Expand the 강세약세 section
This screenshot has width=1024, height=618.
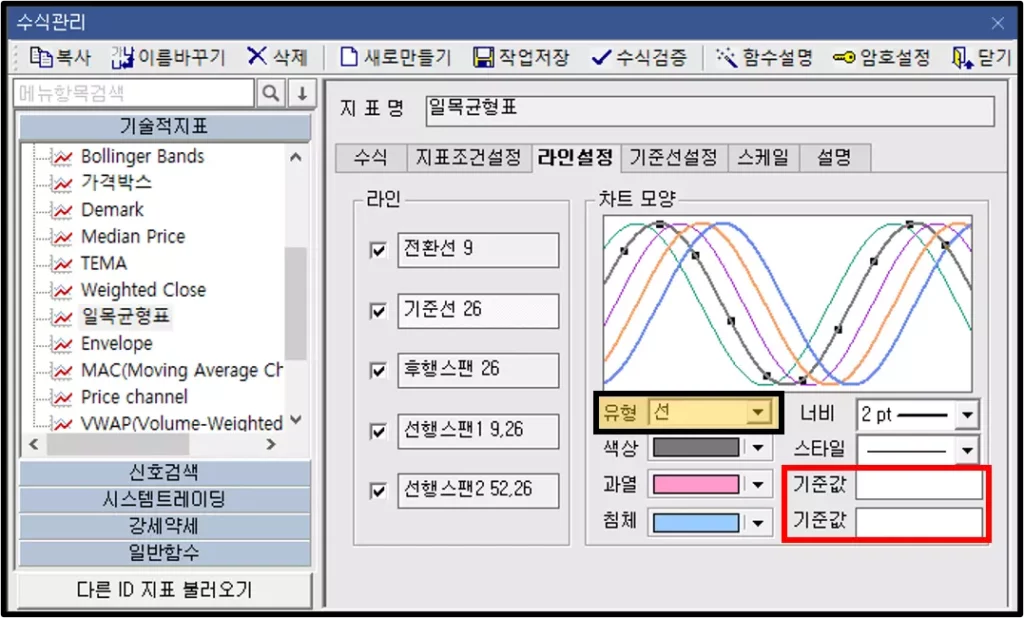click(165, 527)
